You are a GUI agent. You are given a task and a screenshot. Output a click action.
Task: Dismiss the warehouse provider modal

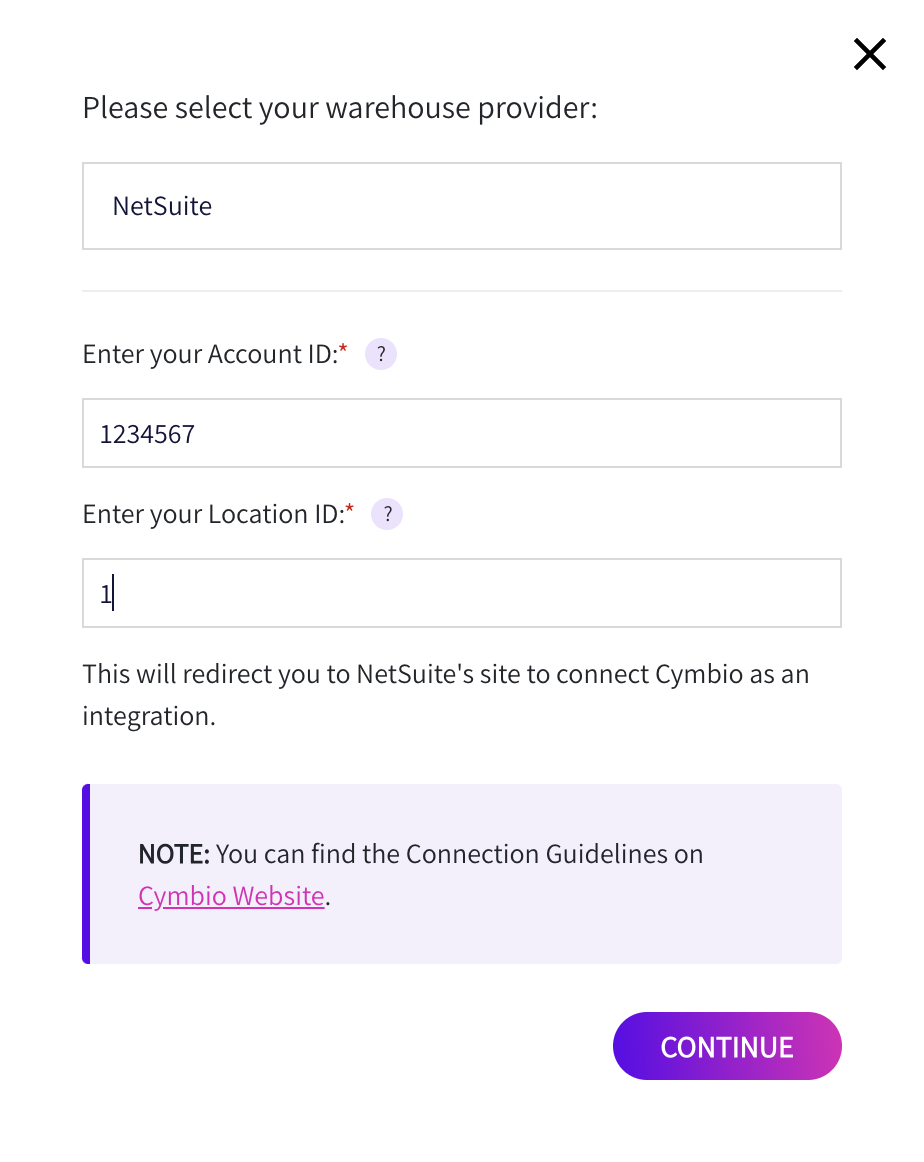(x=869, y=54)
